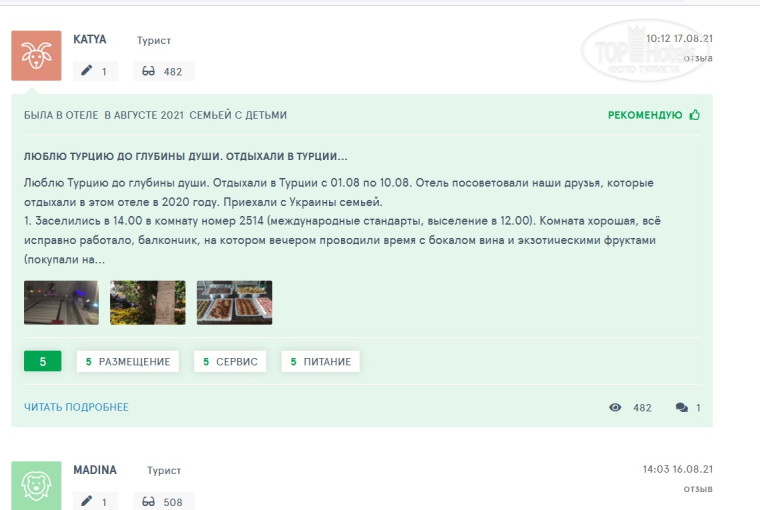This screenshot has width=760, height=510.
Task: Click Madina's green lion avatar icon
Action: click(36, 486)
